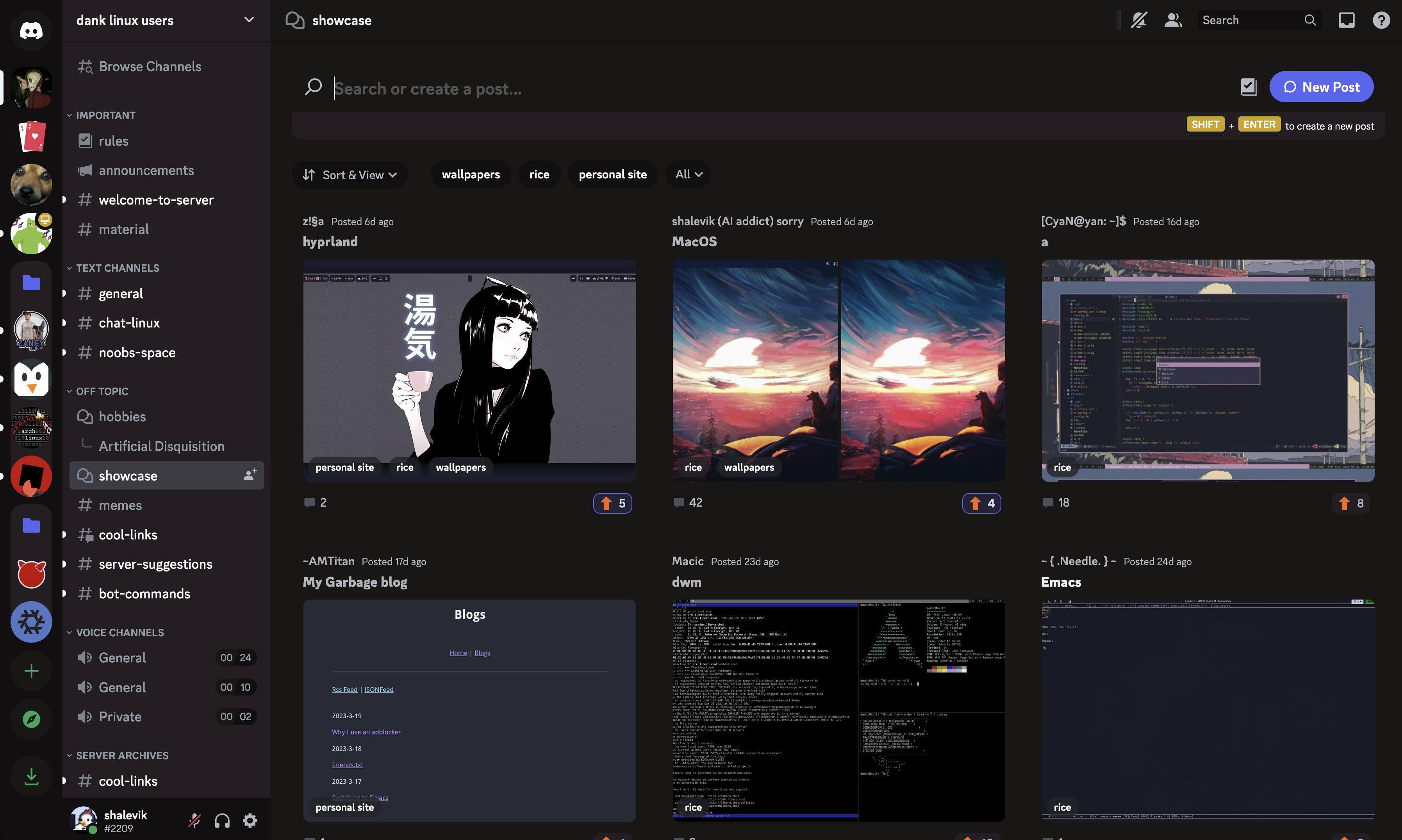
Task: Open the dwm post terminal thumbnail
Action: (838, 710)
